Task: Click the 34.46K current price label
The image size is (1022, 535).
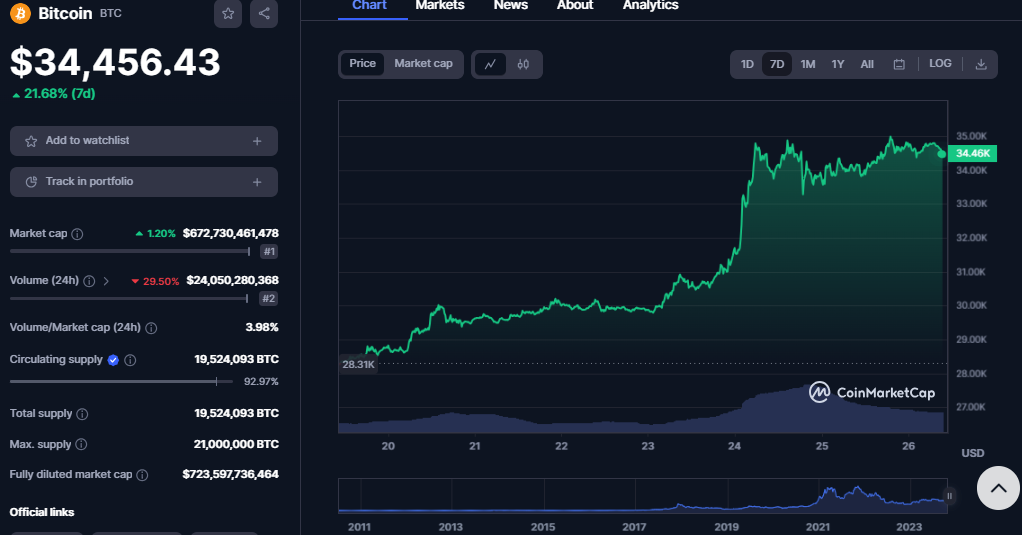Action: click(x=972, y=153)
